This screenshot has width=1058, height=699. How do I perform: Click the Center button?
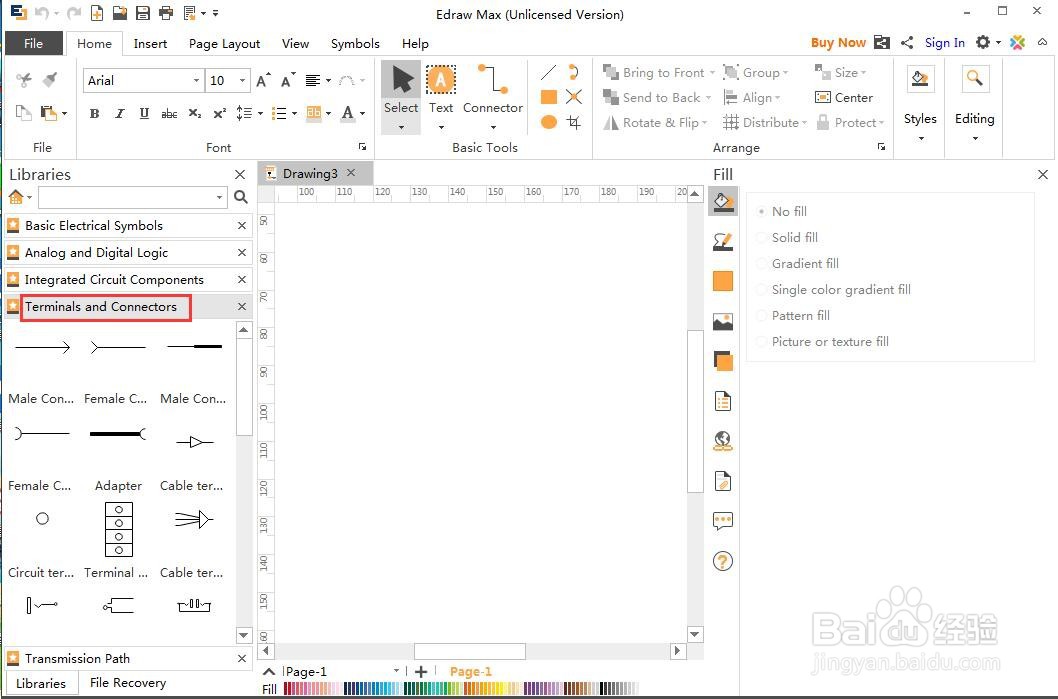pos(843,97)
